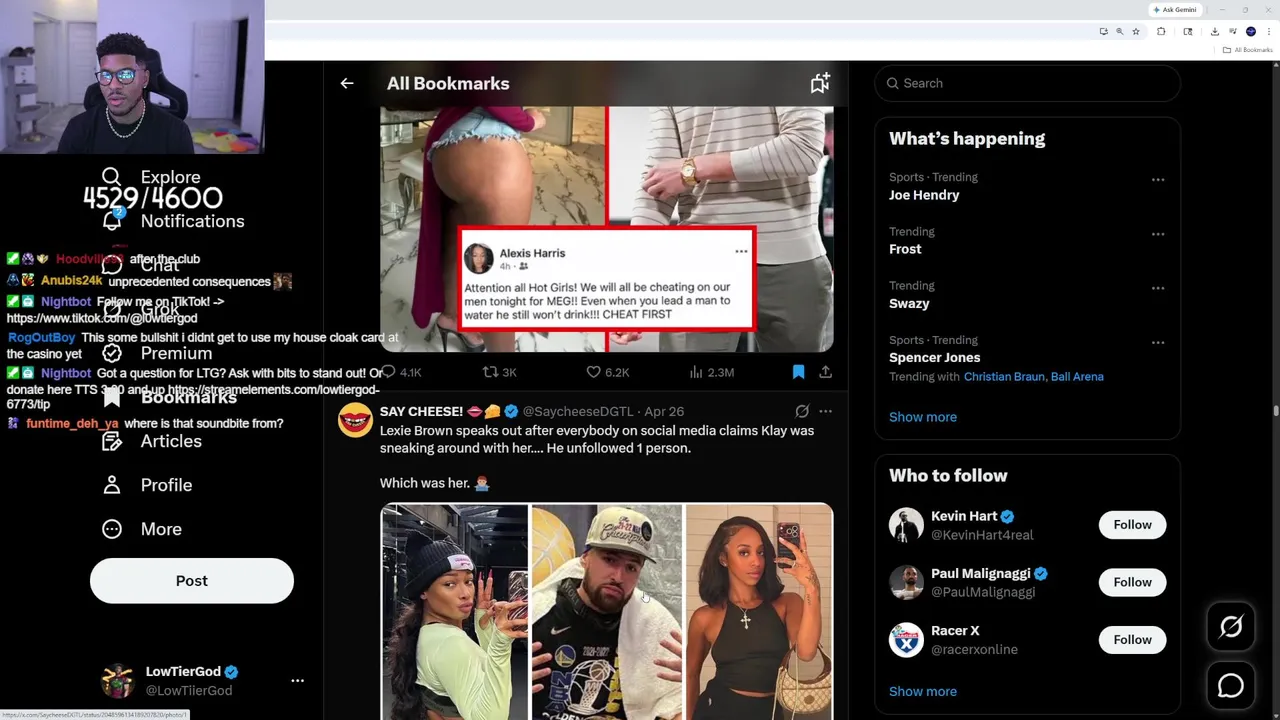The height and width of the screenshot is (720, 1280).
Task: Open the floating Messages chat button
Action: tap(1231, 685)
